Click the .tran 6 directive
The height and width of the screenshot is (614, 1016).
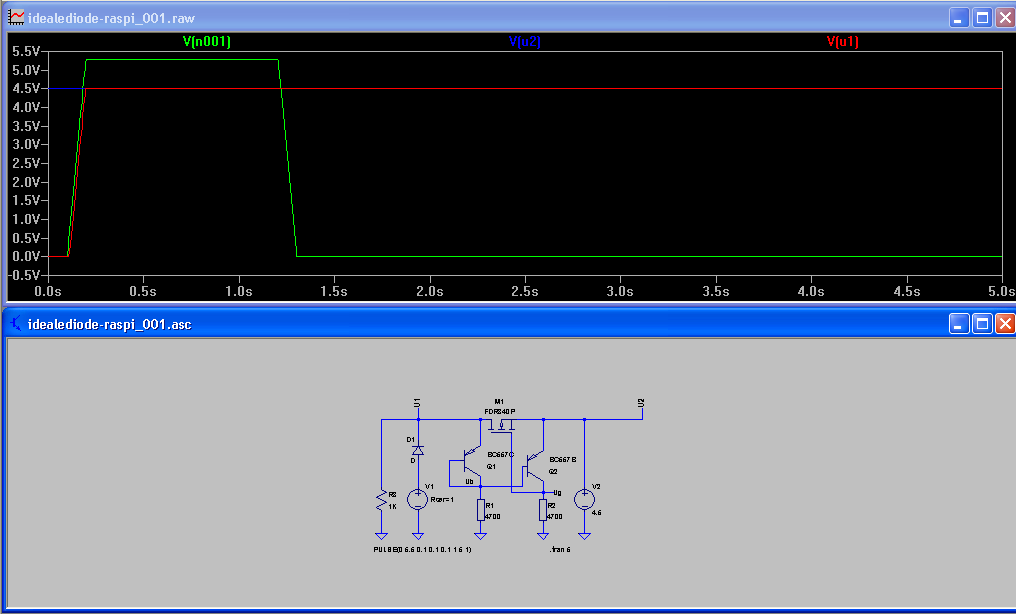coord(560,549)
